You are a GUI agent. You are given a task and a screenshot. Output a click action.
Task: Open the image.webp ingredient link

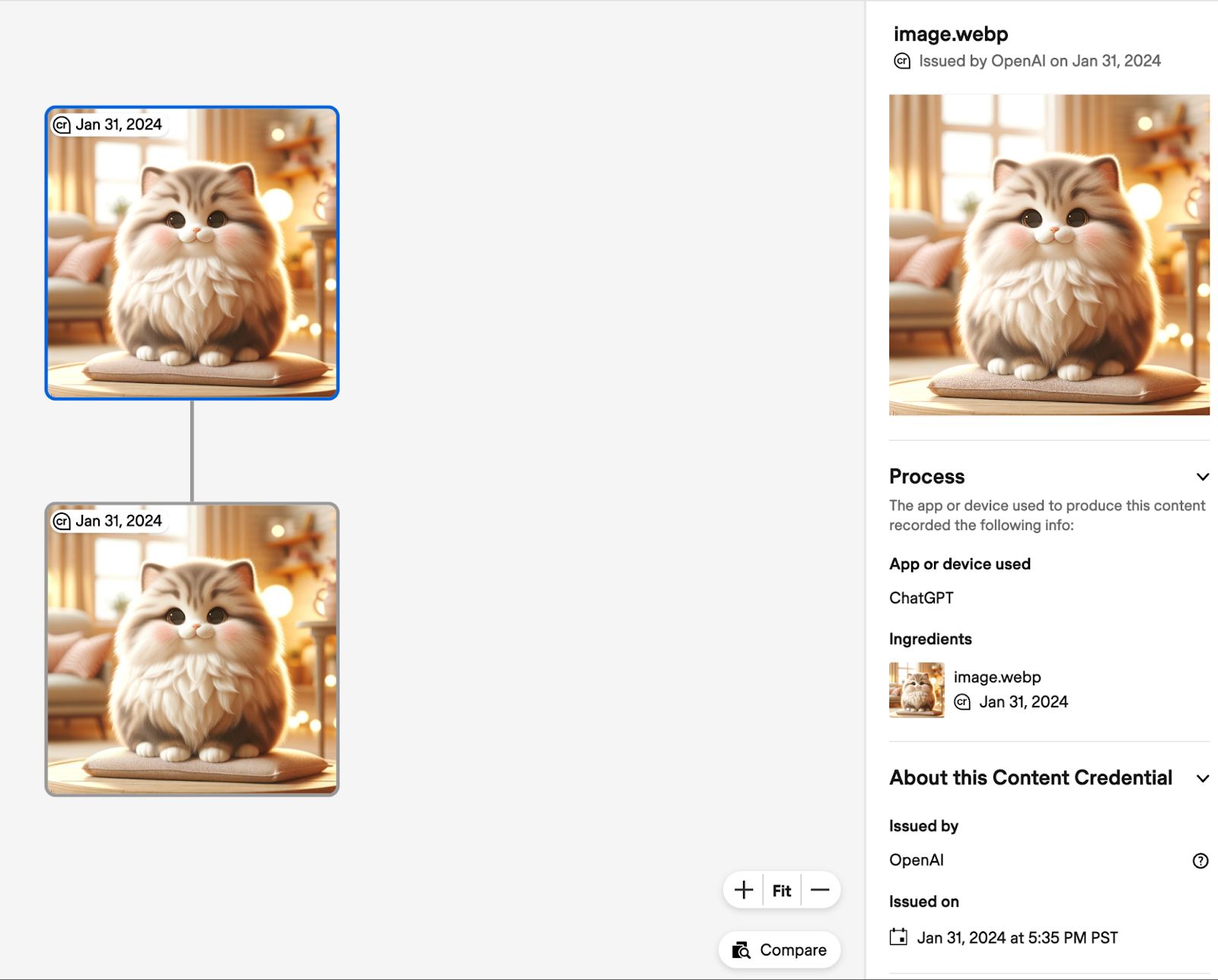point(997,676)
